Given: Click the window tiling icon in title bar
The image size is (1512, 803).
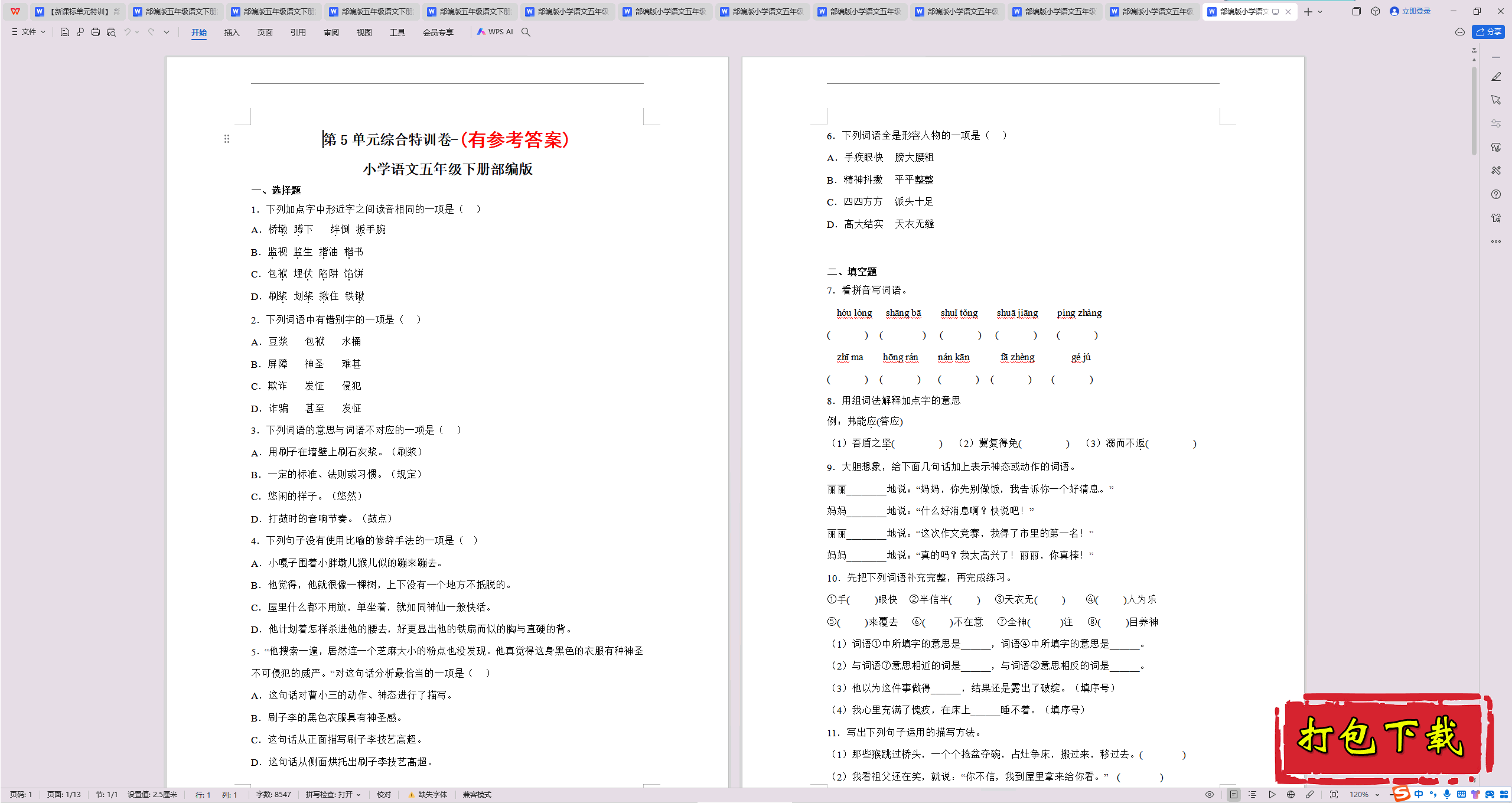Looking at the screenshot, I should click(1357, 11).
